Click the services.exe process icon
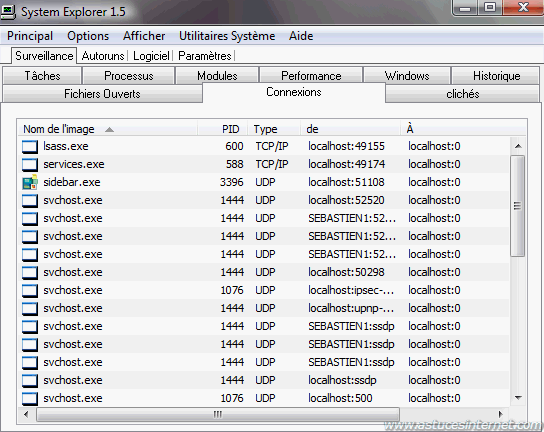Screen dimensions: 544x432 [30, 165]
